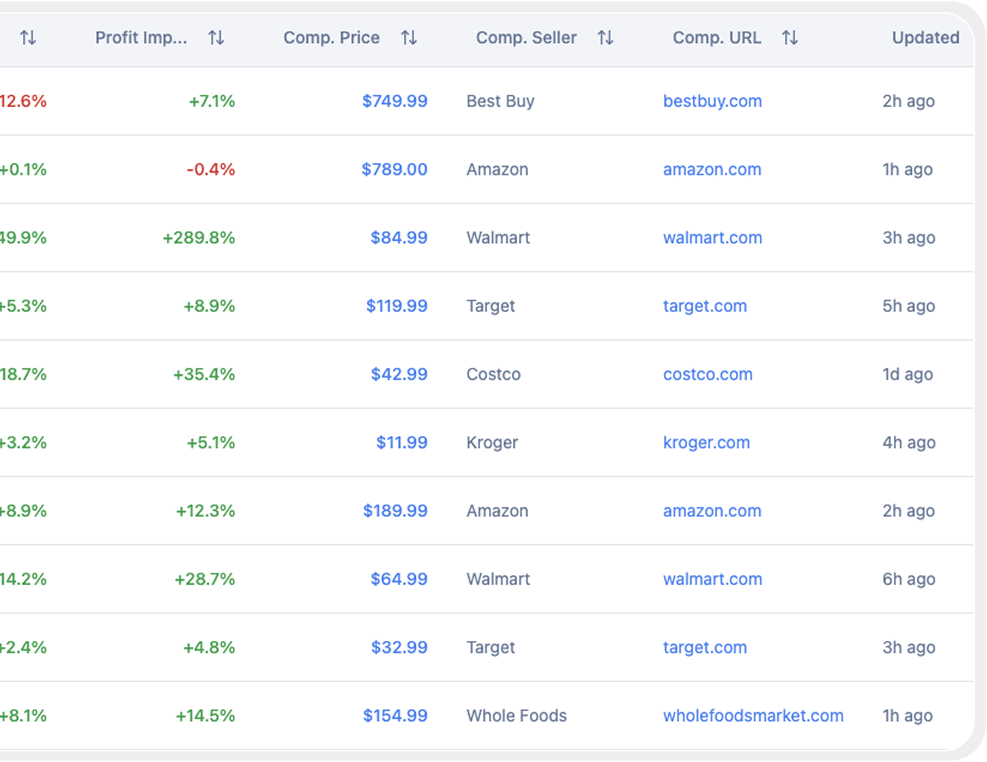This screenshot has width=987, height=762.
Task: Sort by Comp. URL using its sort icon
Action: [790, 37]
